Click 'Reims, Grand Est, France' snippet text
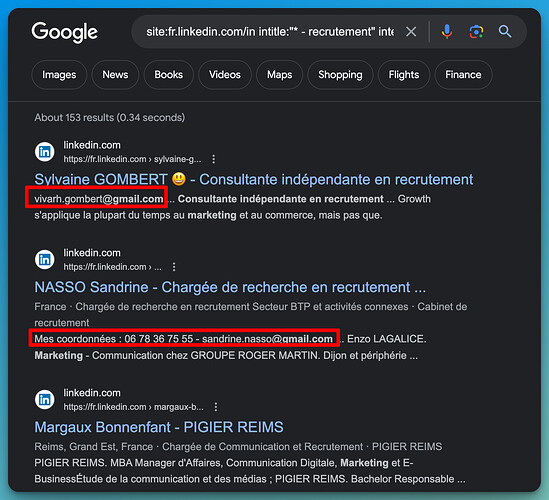549x500 pixels. 93,447
